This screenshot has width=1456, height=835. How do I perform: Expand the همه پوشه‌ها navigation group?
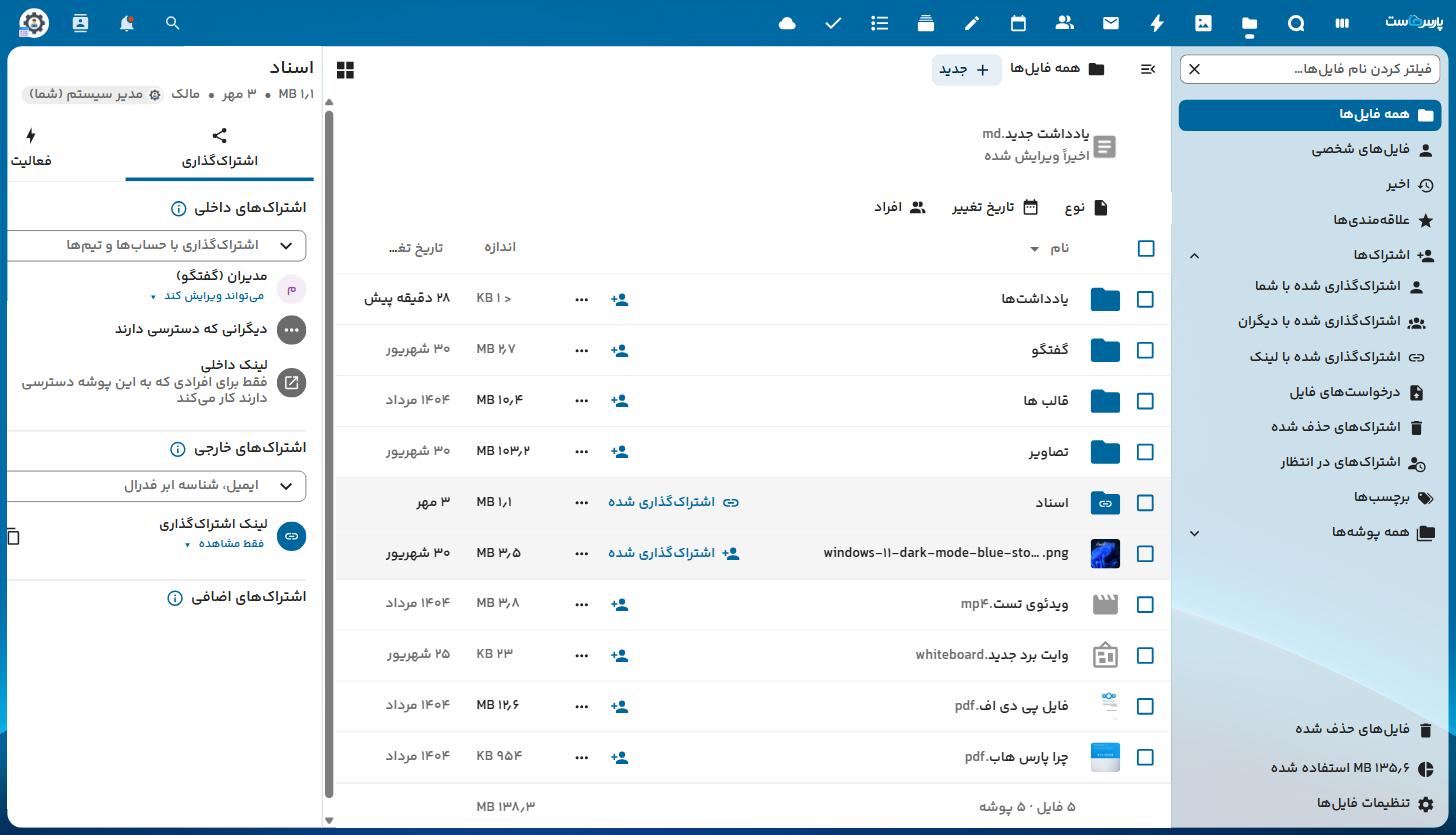pyautogui.click(x=1194, y=533)
